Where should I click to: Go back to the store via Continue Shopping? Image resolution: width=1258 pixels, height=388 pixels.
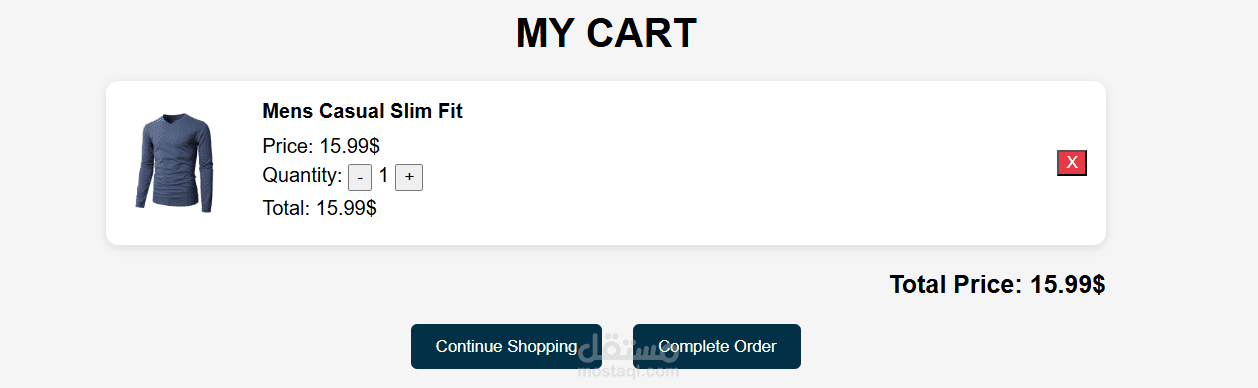(506, 346)
